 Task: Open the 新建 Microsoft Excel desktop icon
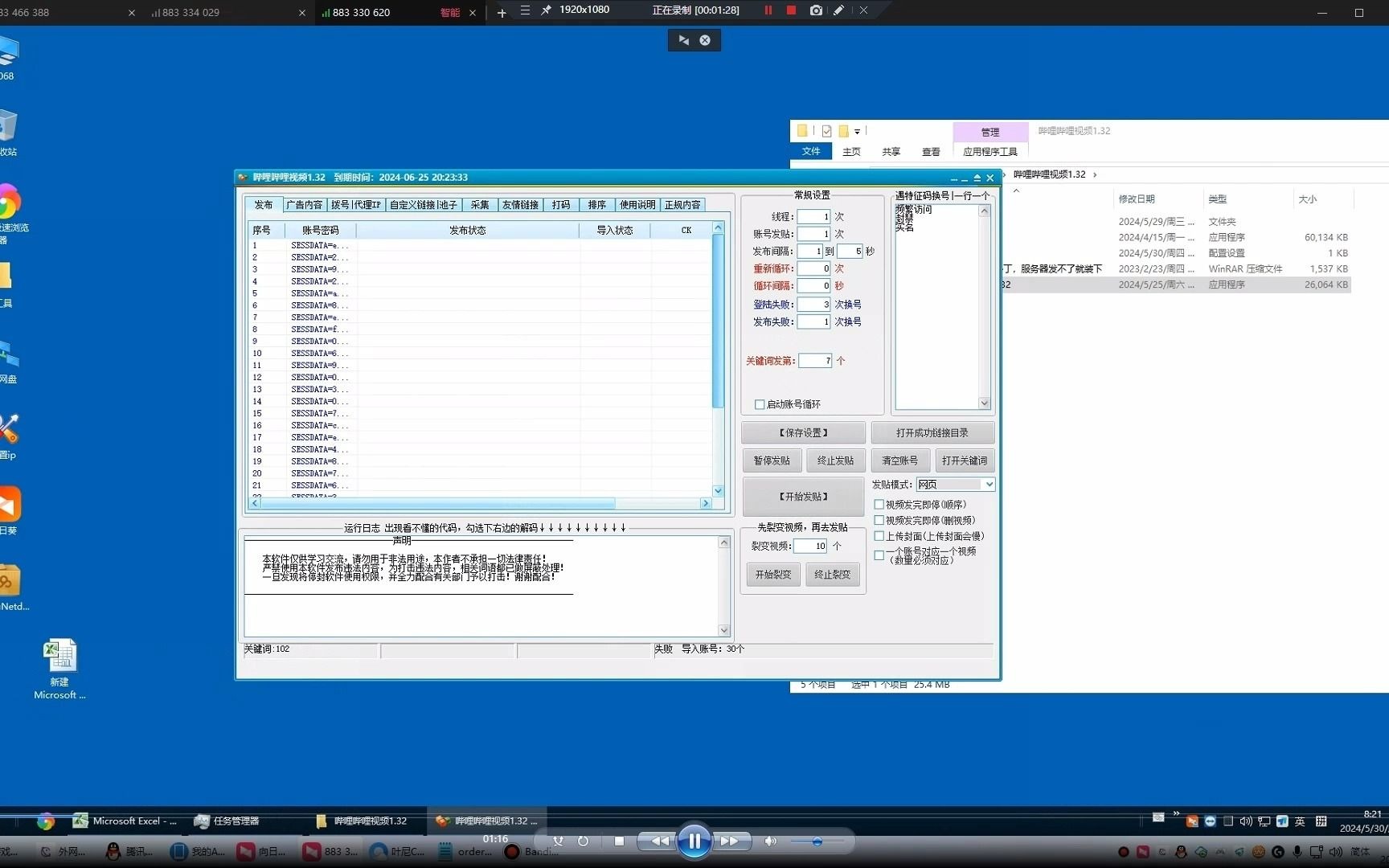pyautogui.click(x=59, y=669)
